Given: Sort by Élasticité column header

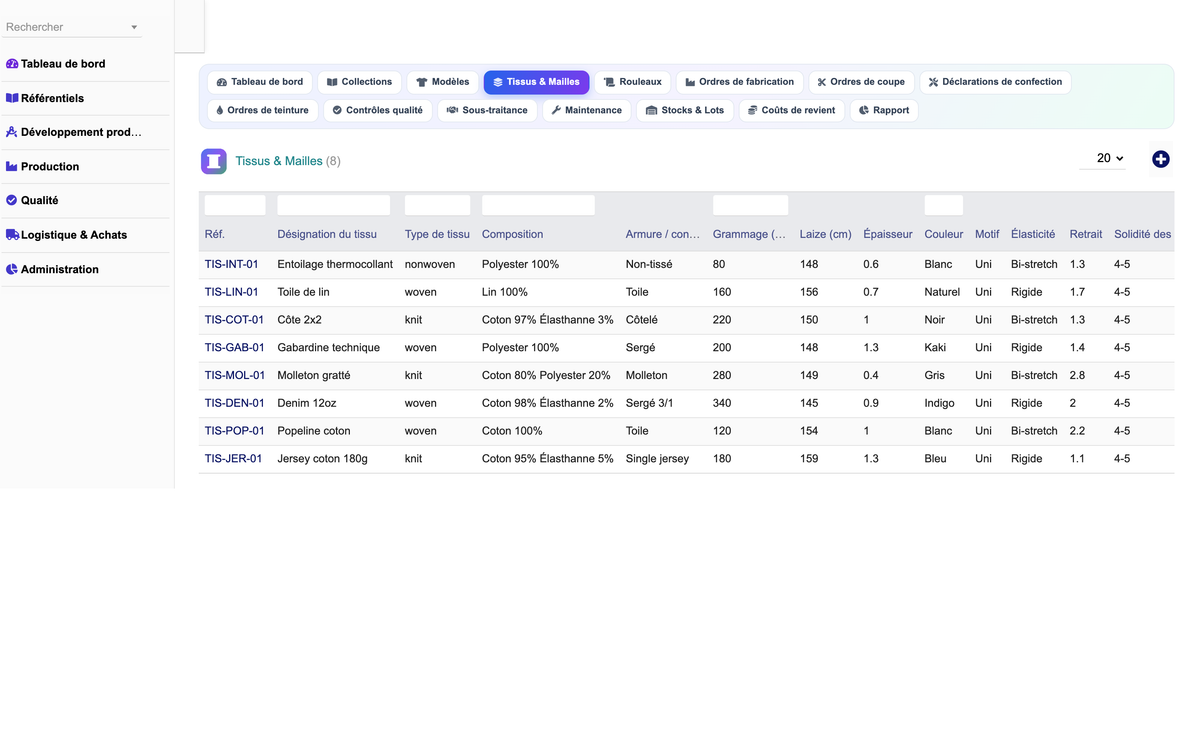Looking at the screenshot, I should (1033, 234).
